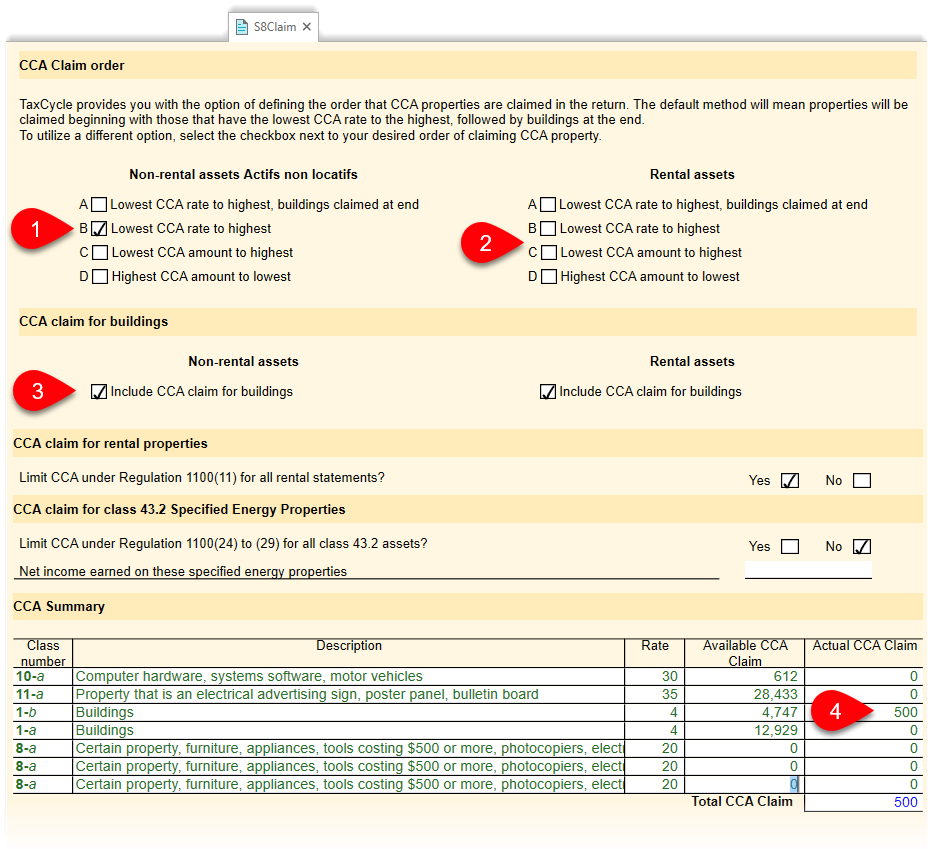Click available CCA claim value 4,747
Image resolution: width=933 pixels, height=849 pixels.
pyautogui.click(x=780, y=713)
